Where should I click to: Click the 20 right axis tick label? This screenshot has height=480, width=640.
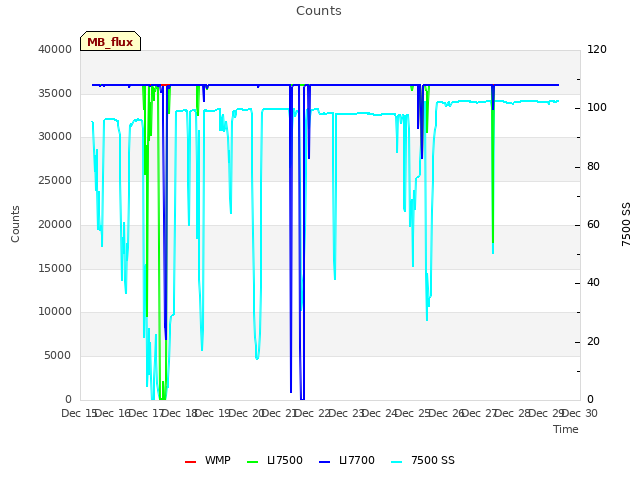click(593, 342)
